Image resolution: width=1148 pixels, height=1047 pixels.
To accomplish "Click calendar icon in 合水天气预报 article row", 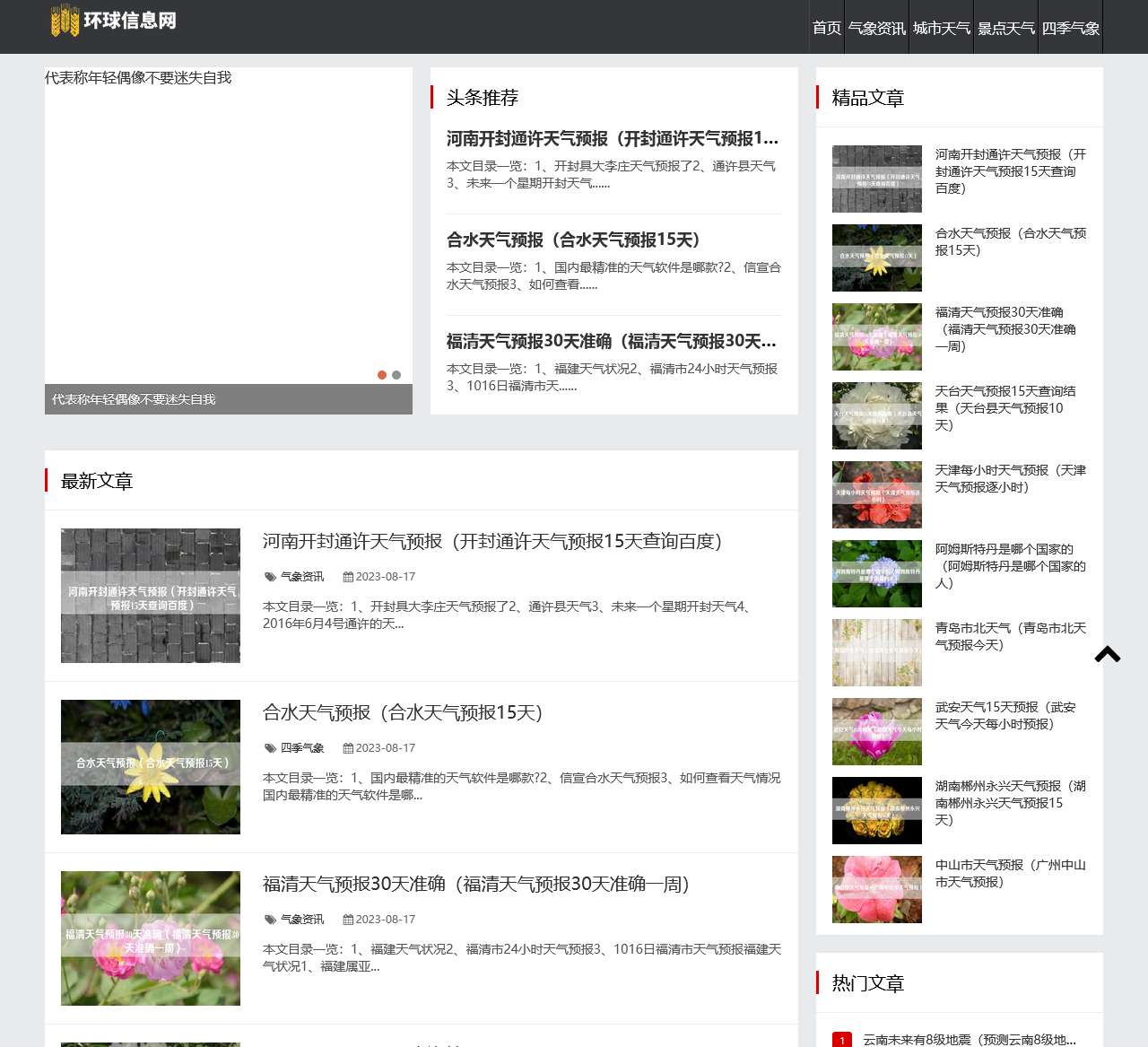I will [348, 748].
